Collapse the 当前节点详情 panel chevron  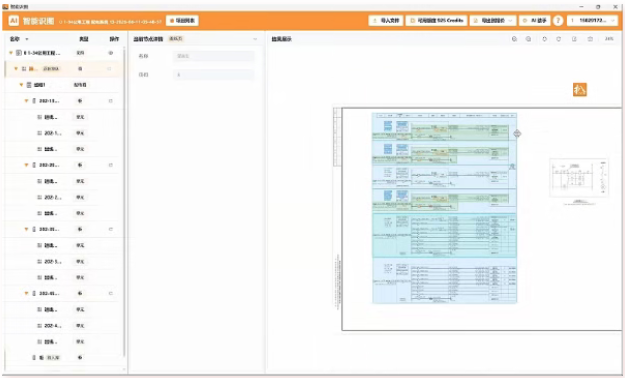(256, 39)
